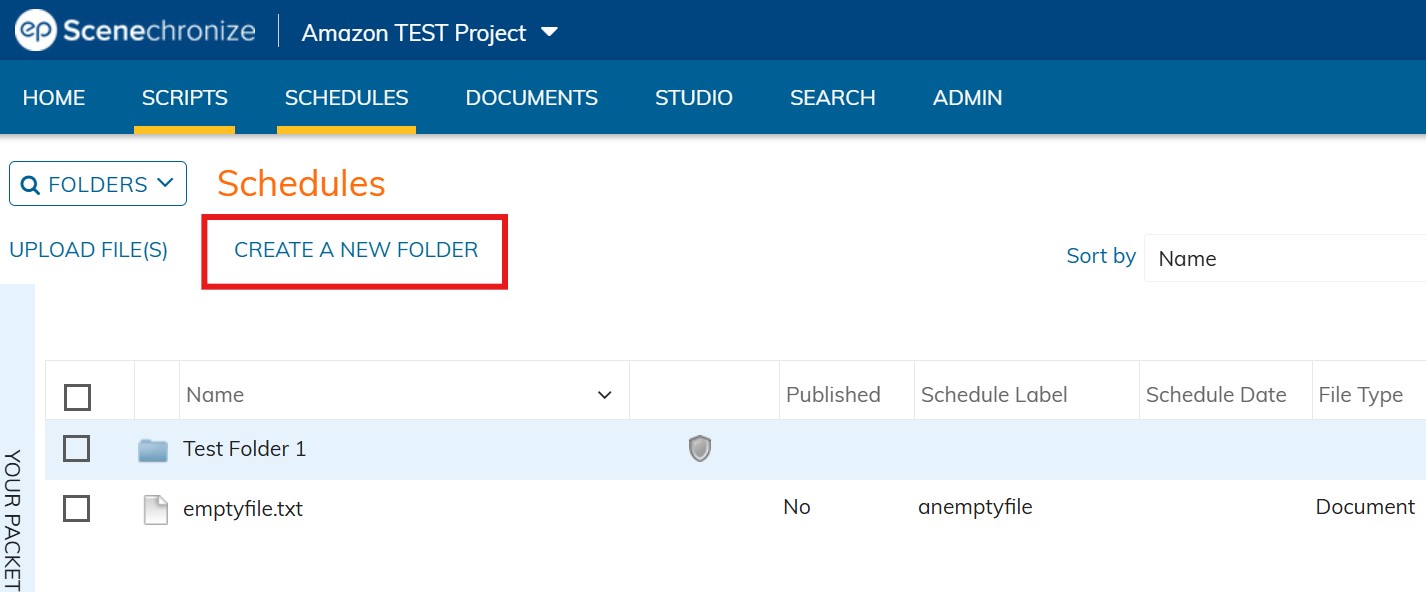Image resolution: width=1426 pixels, height=592 pixels.
Task: Sort by the File Type column header
Action: point(1361,395)
